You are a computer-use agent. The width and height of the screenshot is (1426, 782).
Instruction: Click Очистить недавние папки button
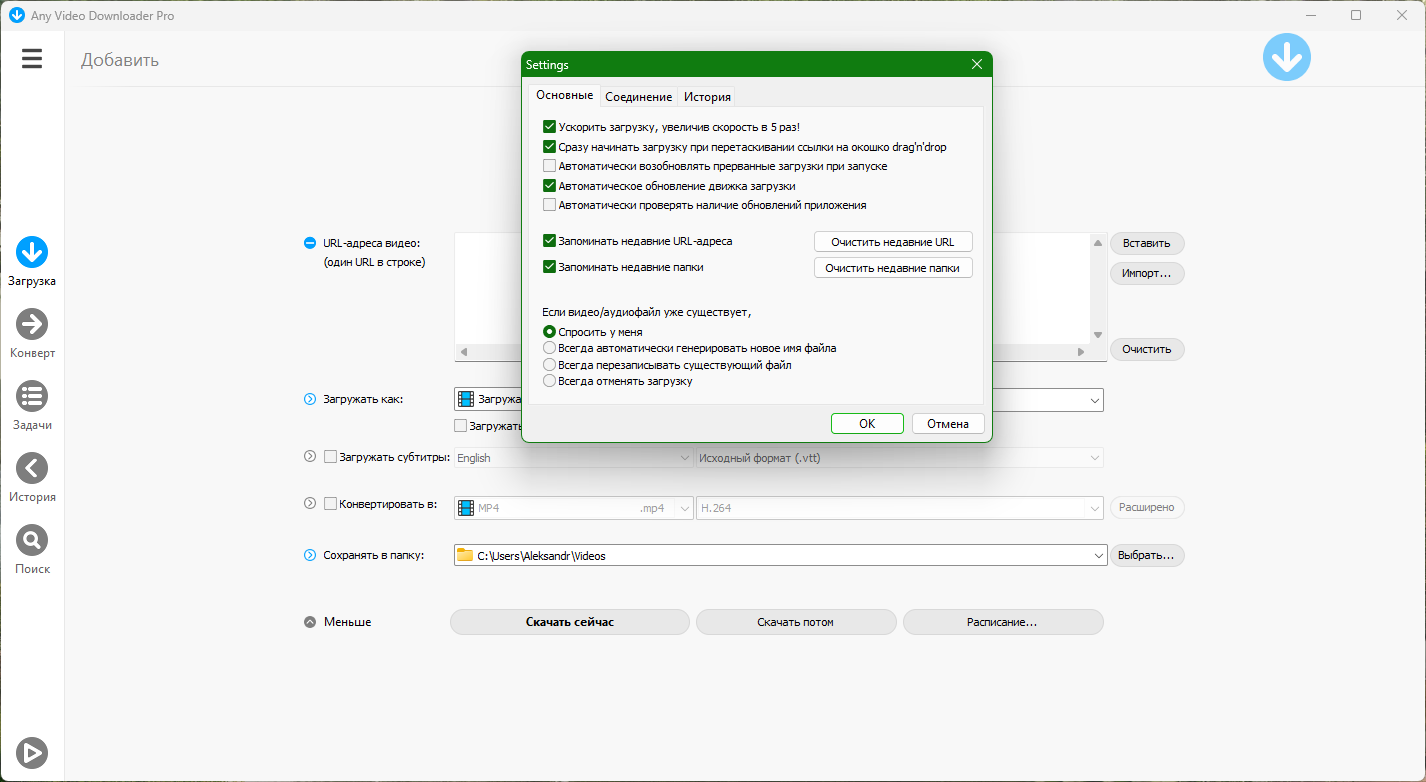tap(893, 268)
